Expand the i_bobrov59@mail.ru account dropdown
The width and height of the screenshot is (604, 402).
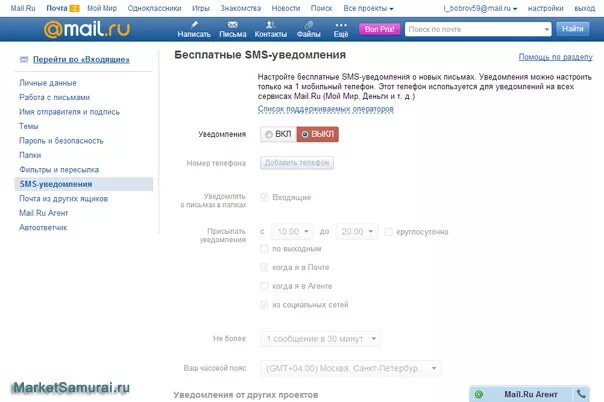[480, 8]
